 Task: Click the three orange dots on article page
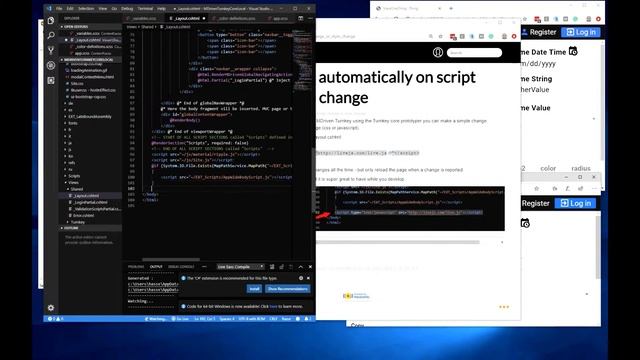(504, 307)
